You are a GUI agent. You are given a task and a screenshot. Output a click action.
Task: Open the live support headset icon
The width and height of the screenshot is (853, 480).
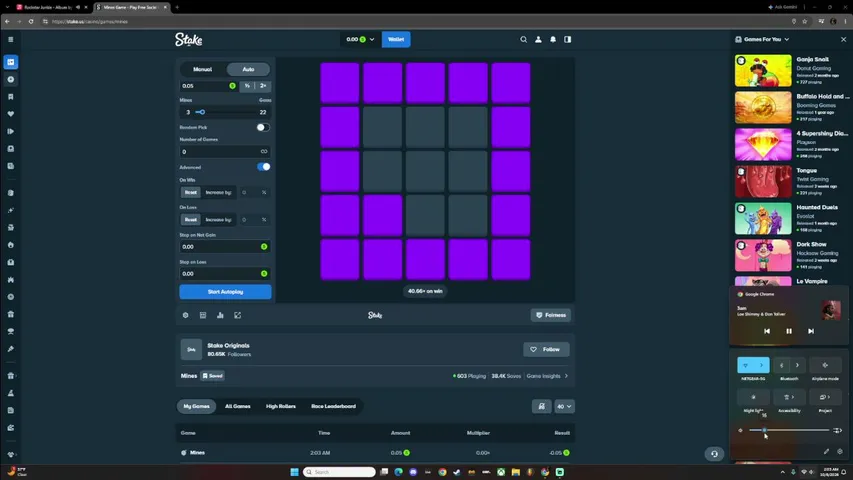coord(714,454)
